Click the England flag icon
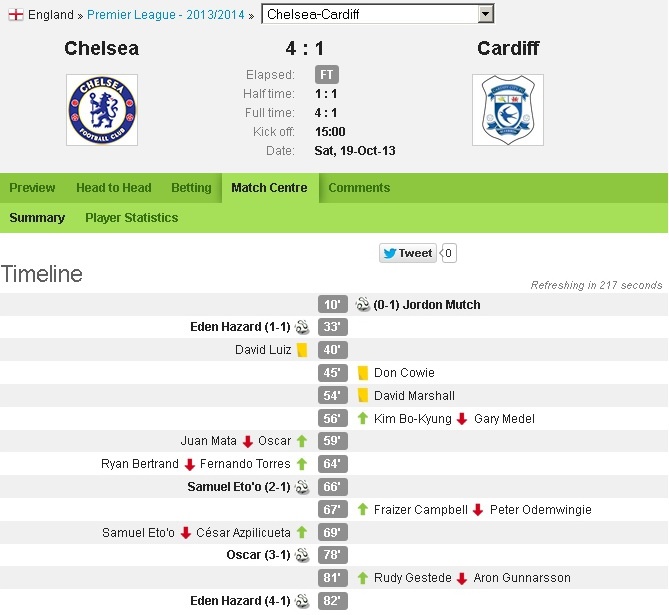This screenshot has width=669, height=615. 15,15
